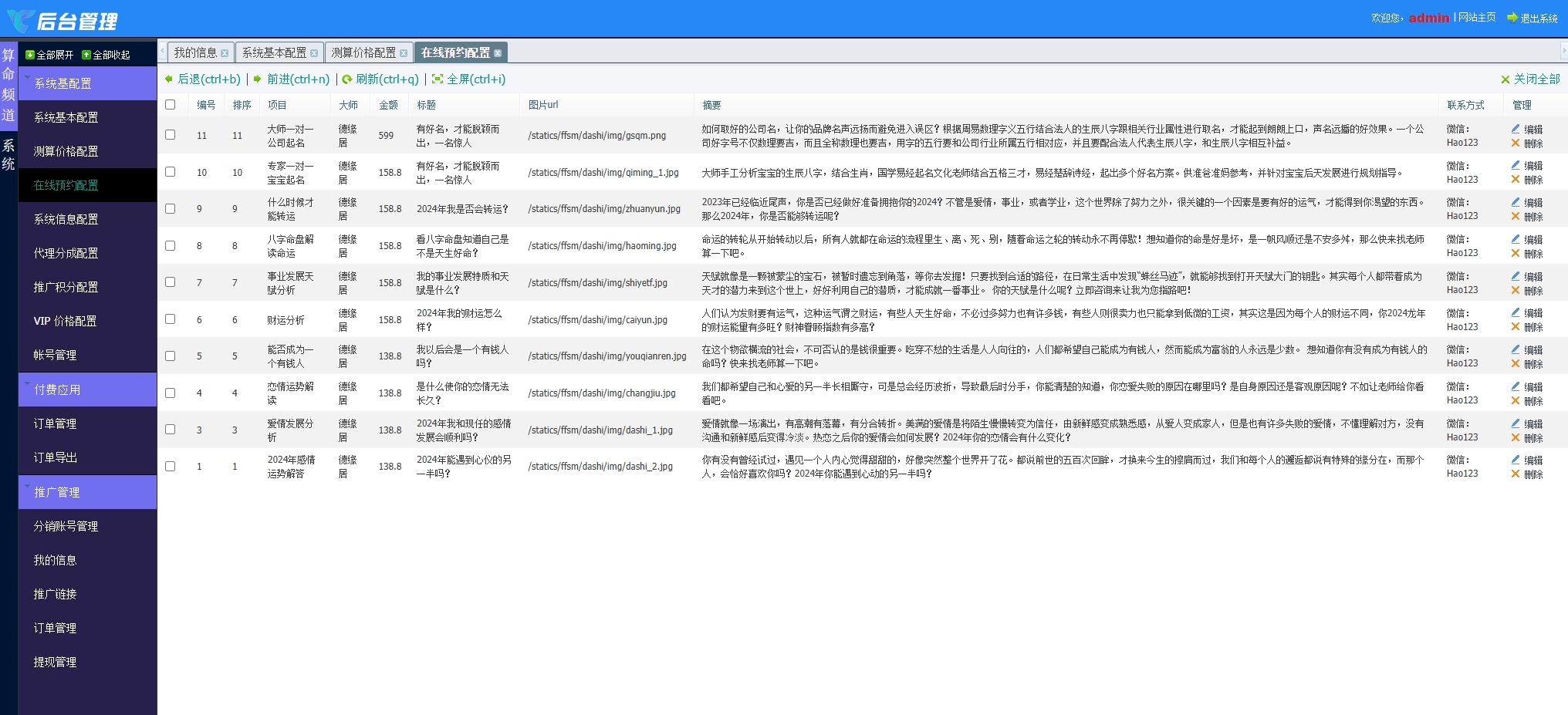Screen dimensions: 1568x715
Task: Click the green back arrow icon
Action: pos(169,79)
